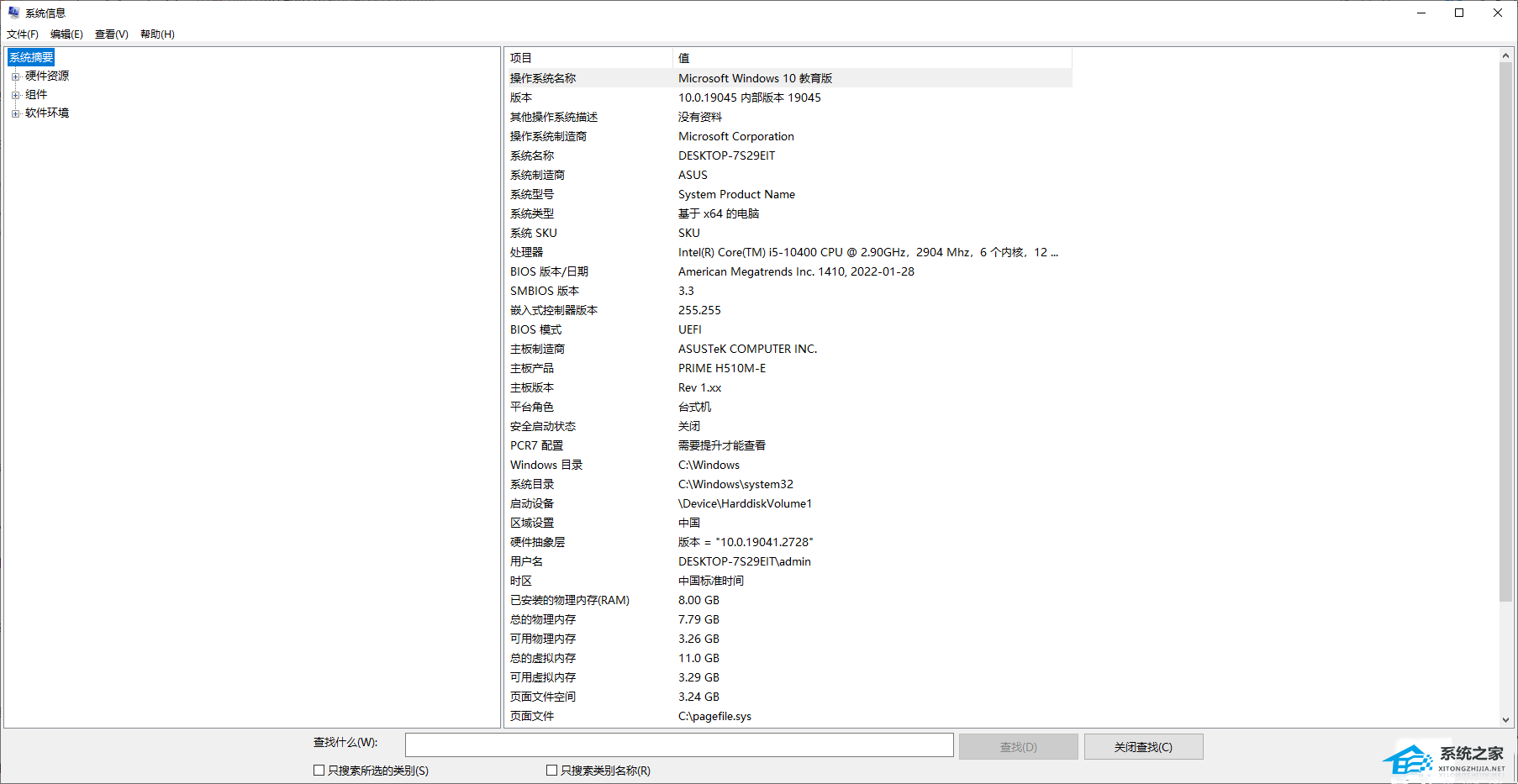The width and height of the screenshot is (1518, 784).
Task: Enable 只搜索所选的类别 checkbox
Action: point(319,771)
